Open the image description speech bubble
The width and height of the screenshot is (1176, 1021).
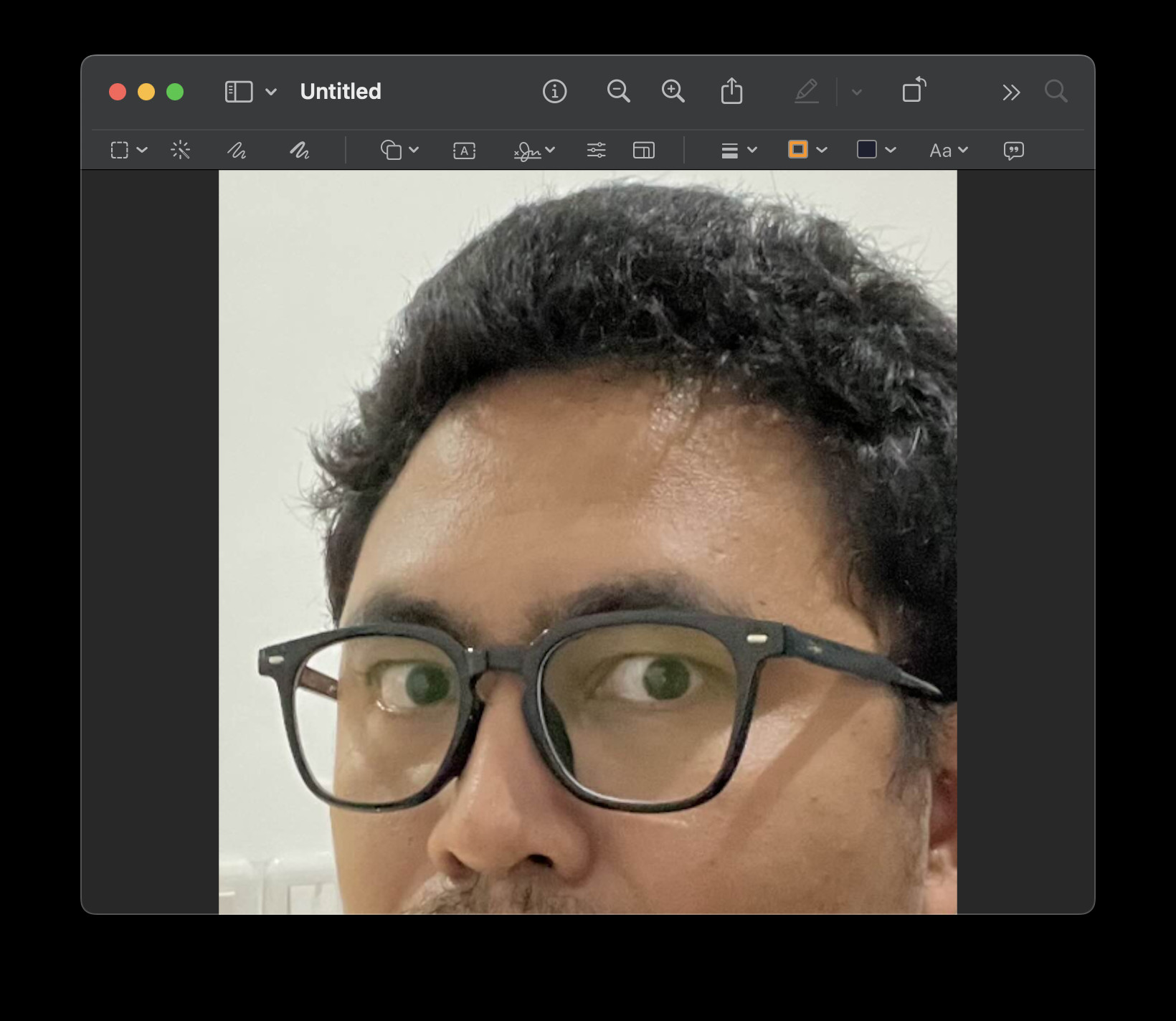(x=1013, y=151)
